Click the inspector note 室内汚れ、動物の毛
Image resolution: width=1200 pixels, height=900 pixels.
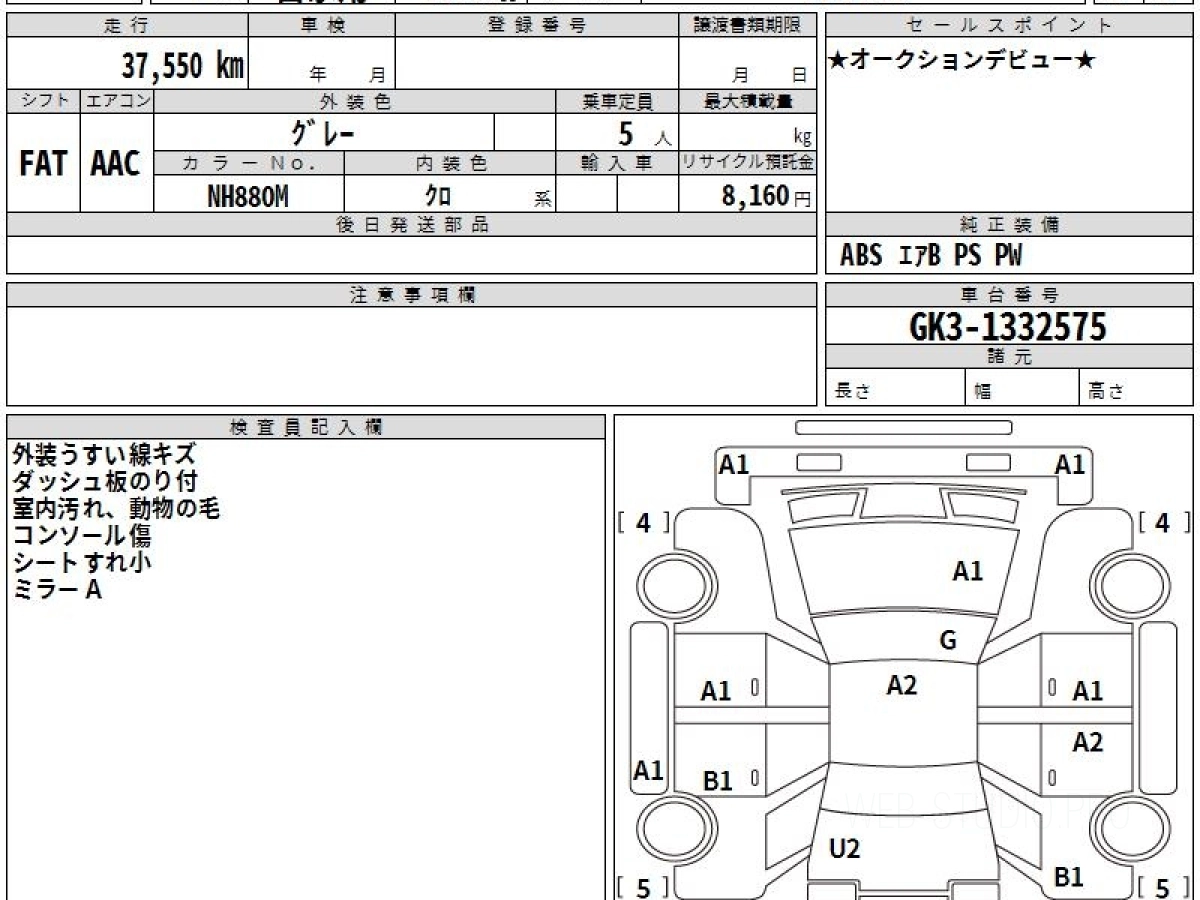click(116, 508)
